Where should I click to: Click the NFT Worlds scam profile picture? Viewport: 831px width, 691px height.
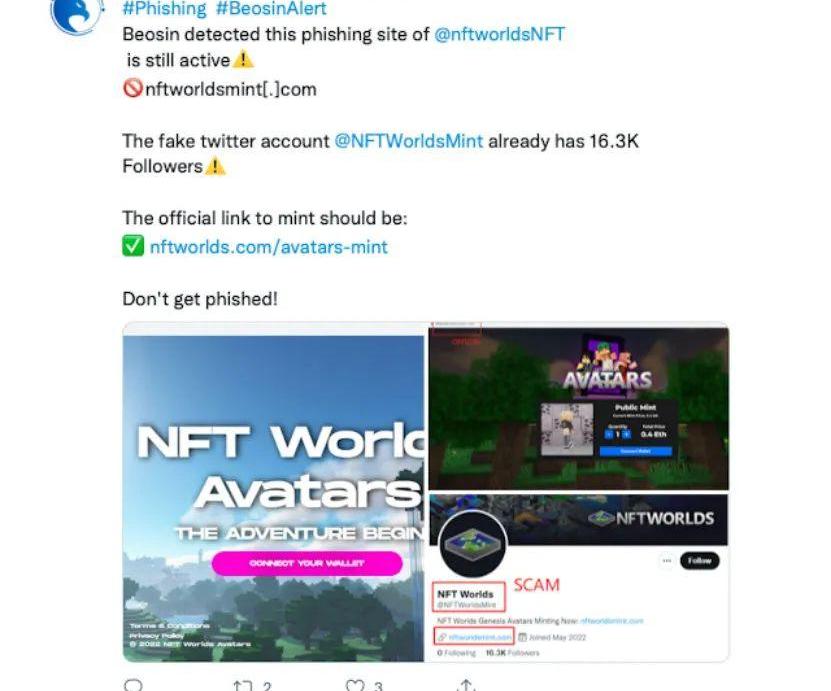tap(473, 544)
